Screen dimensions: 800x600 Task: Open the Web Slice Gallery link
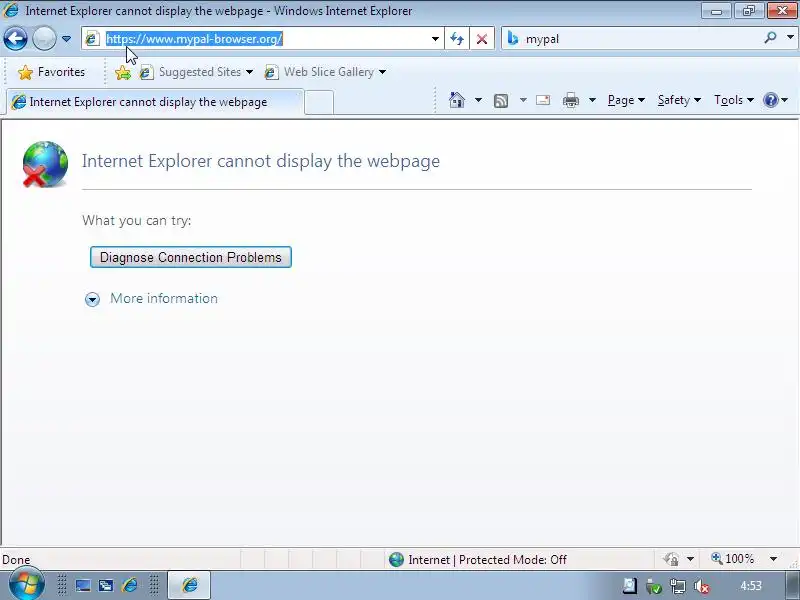point(325,72)
